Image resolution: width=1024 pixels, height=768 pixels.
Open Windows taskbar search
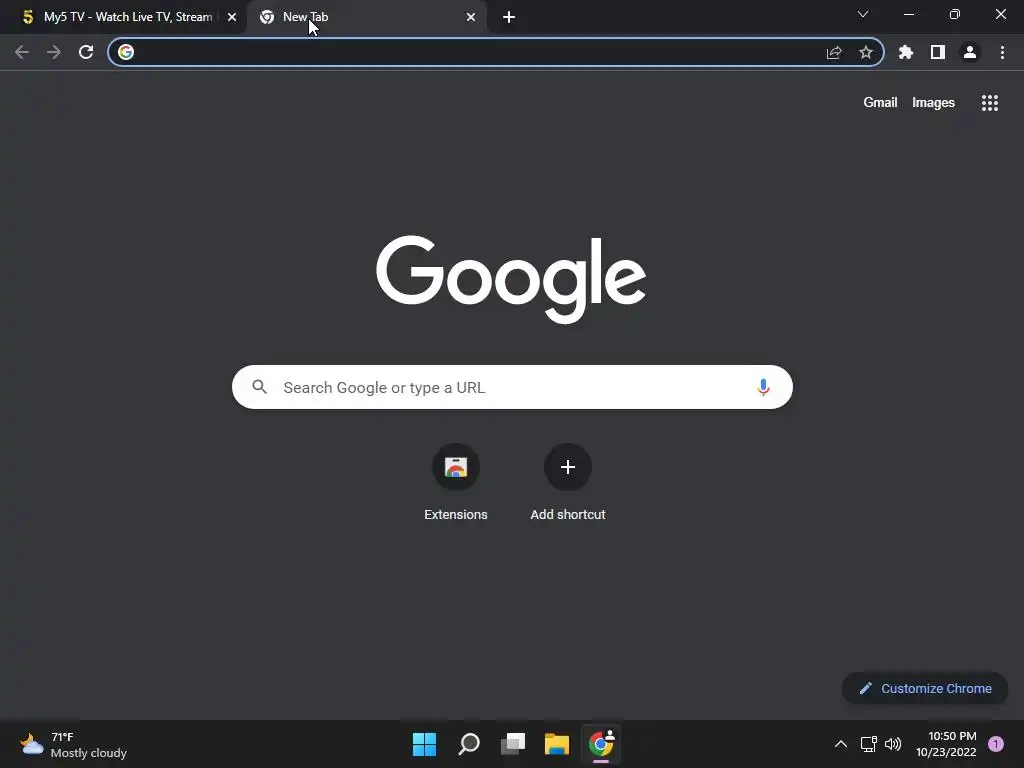(469, 744)
